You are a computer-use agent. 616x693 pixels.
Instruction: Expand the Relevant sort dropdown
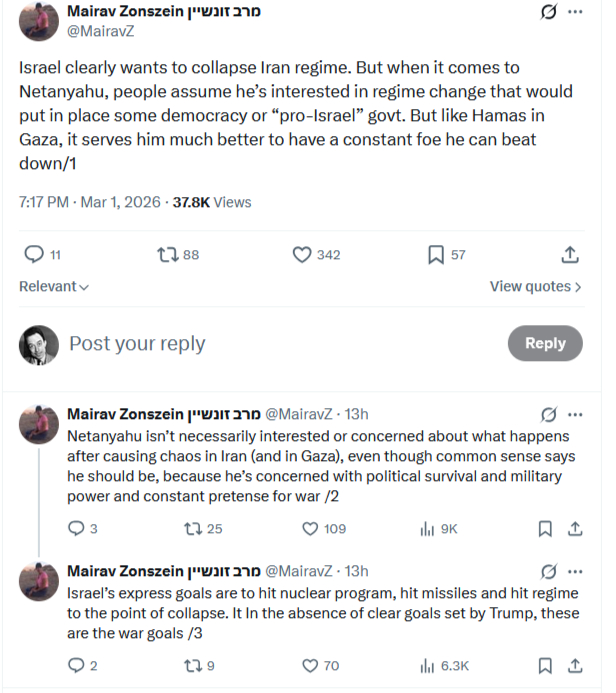click(54, 286)
